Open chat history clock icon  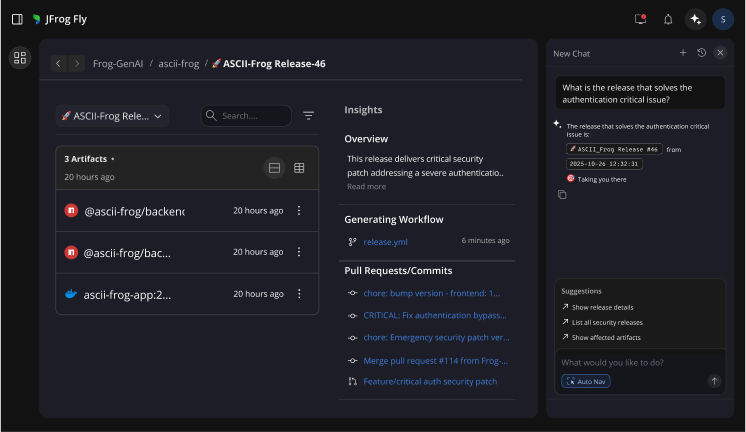pos(702,52)
